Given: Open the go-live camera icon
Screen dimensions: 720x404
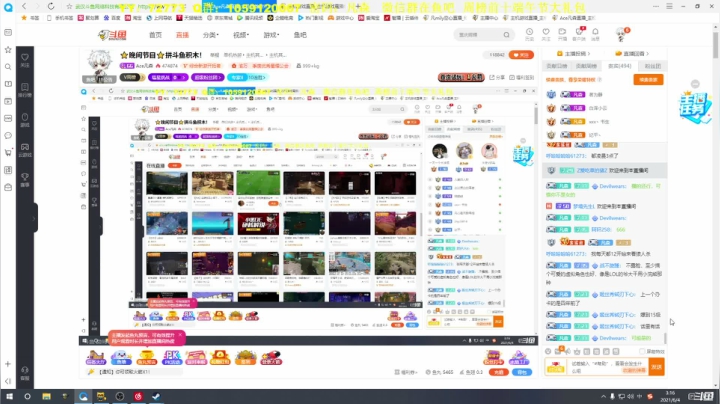Looking at the screenshot, I should [x=562, y=34].
